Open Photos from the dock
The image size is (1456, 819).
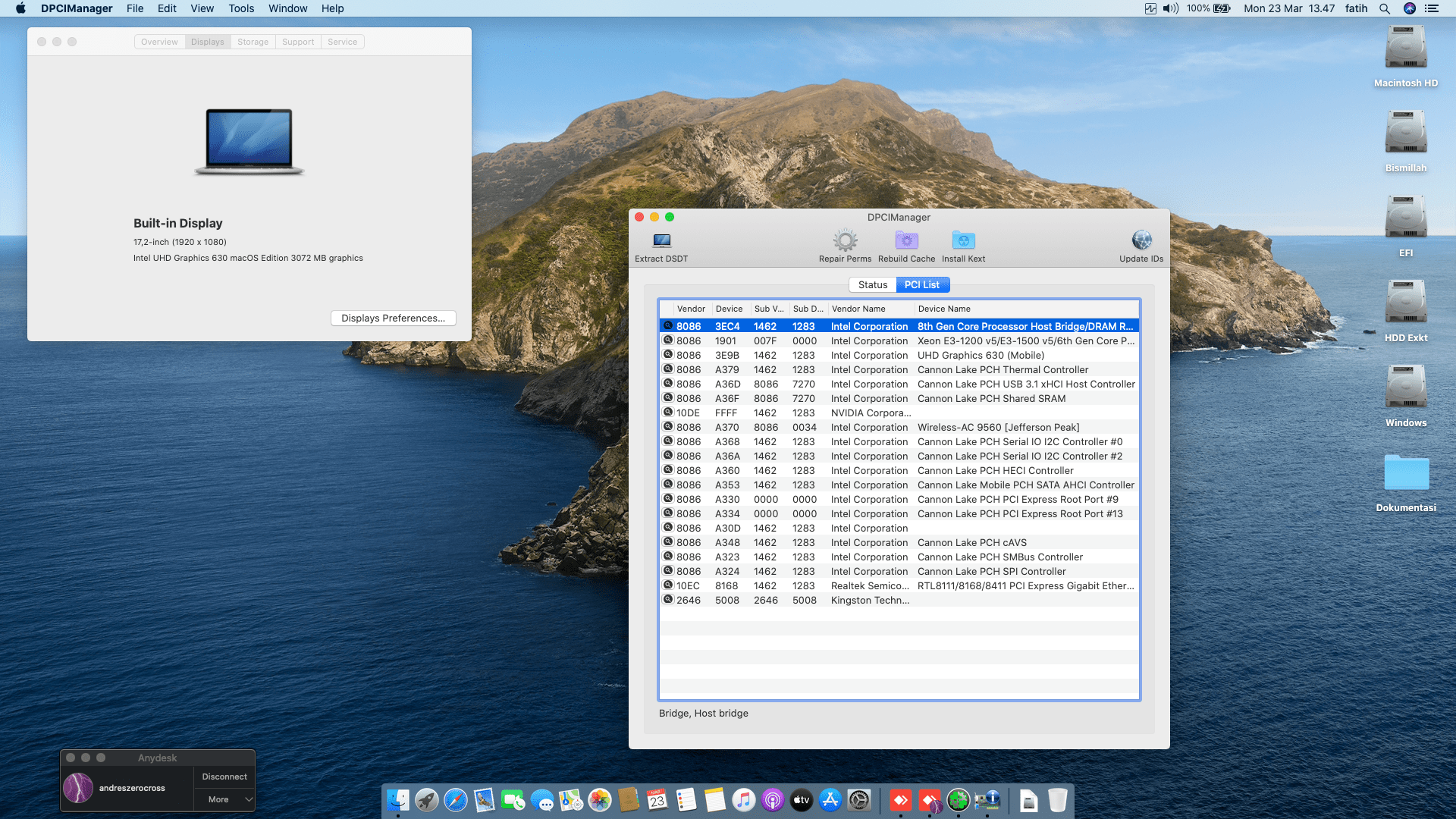point(600,800)
